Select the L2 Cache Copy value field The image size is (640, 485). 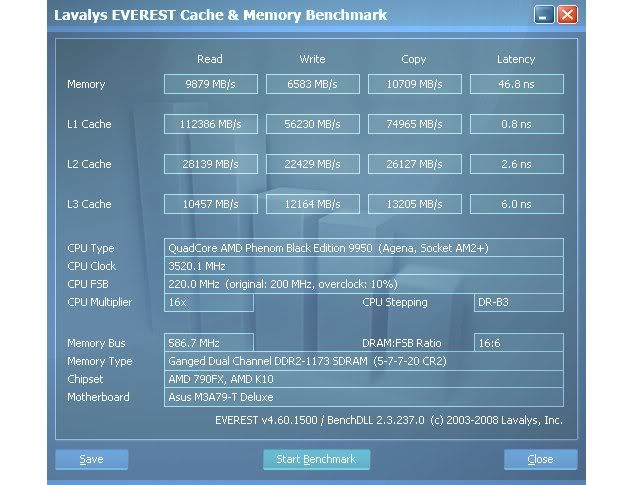(x=415, y=165)
